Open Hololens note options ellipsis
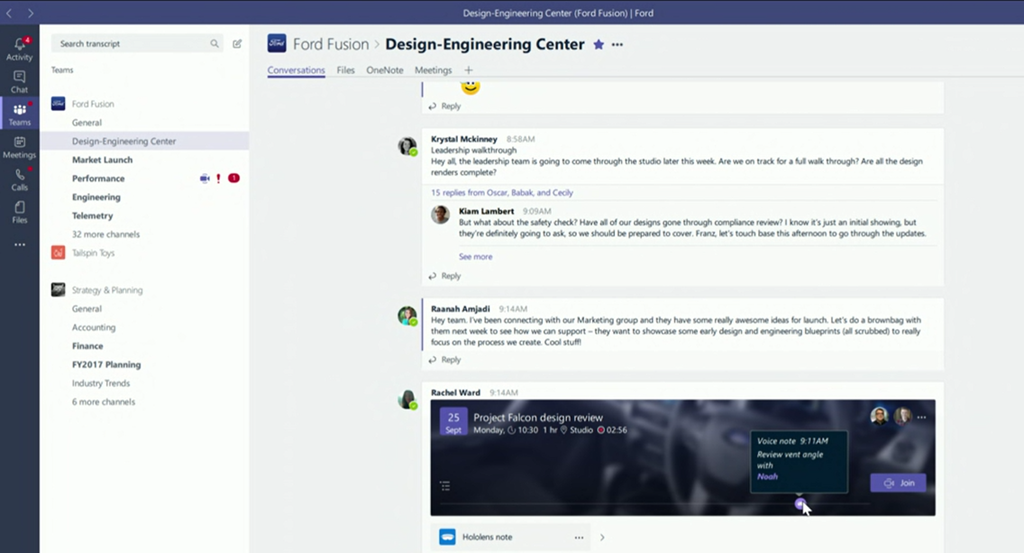 579,537
